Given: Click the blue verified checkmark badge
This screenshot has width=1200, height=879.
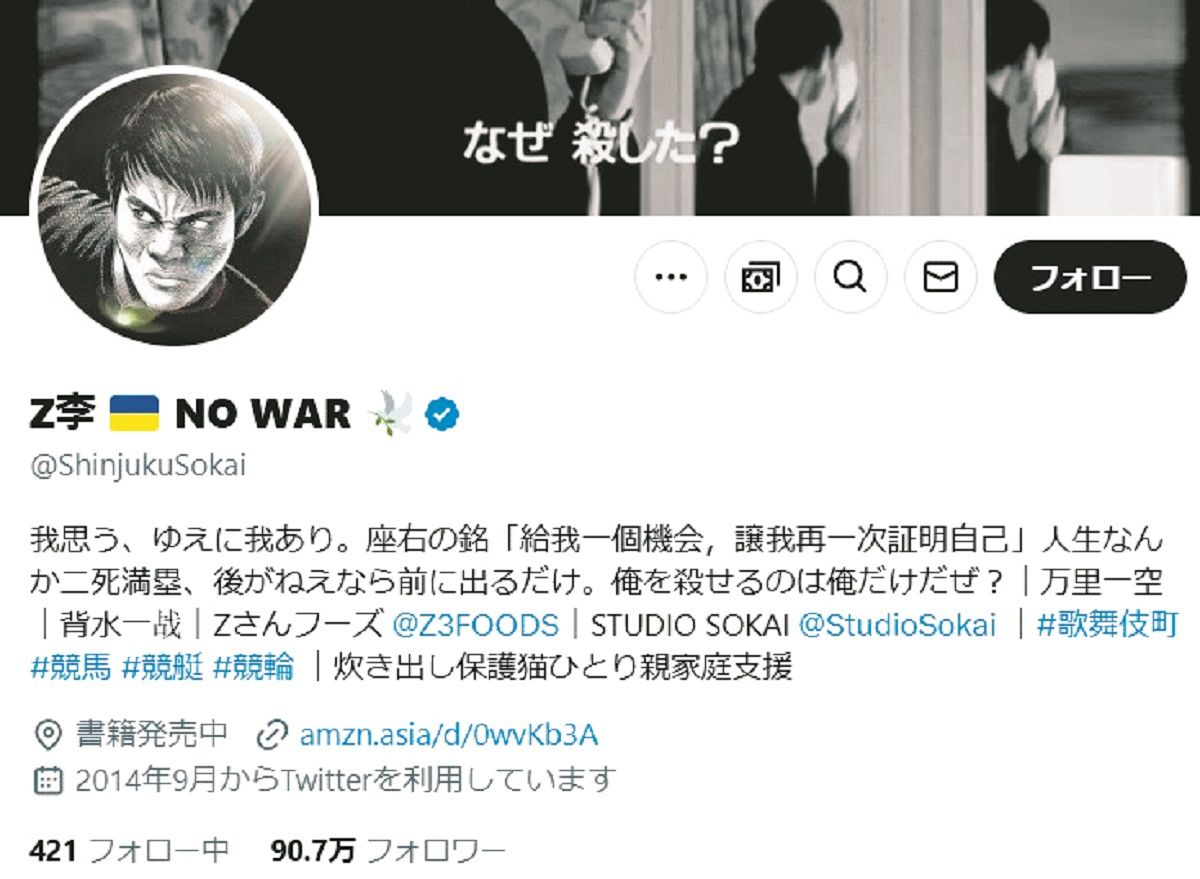Looking at the screenshot, I should coord(442,413).
